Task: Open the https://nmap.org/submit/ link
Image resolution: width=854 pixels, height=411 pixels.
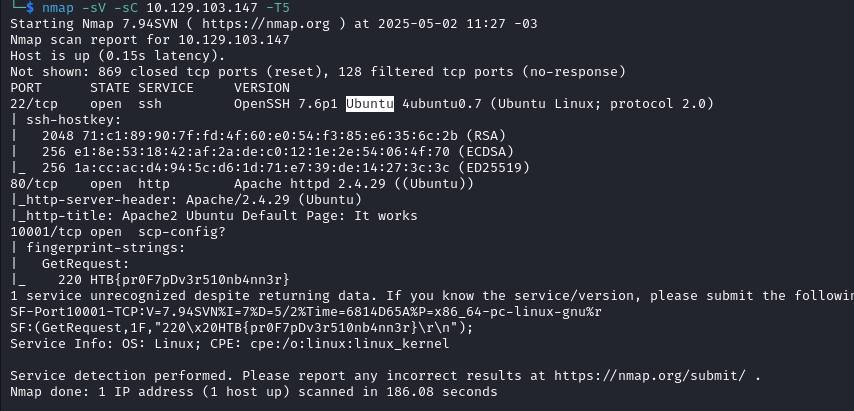Action: (650, 376)
